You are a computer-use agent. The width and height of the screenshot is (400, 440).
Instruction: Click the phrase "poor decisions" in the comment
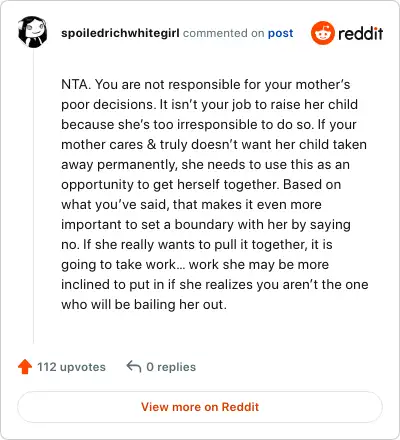107,105
